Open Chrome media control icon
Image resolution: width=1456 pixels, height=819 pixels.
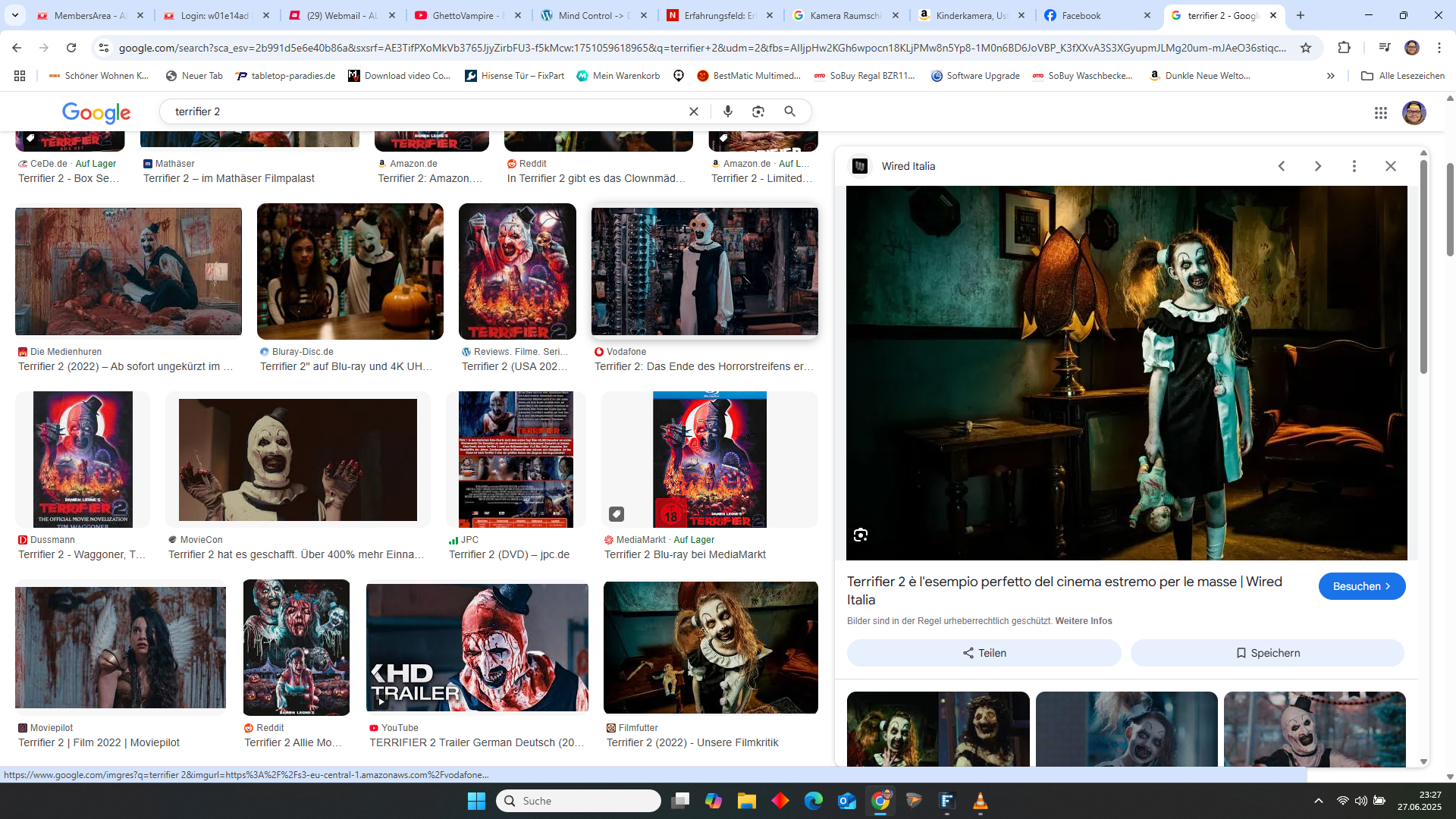coord(1385,48)
